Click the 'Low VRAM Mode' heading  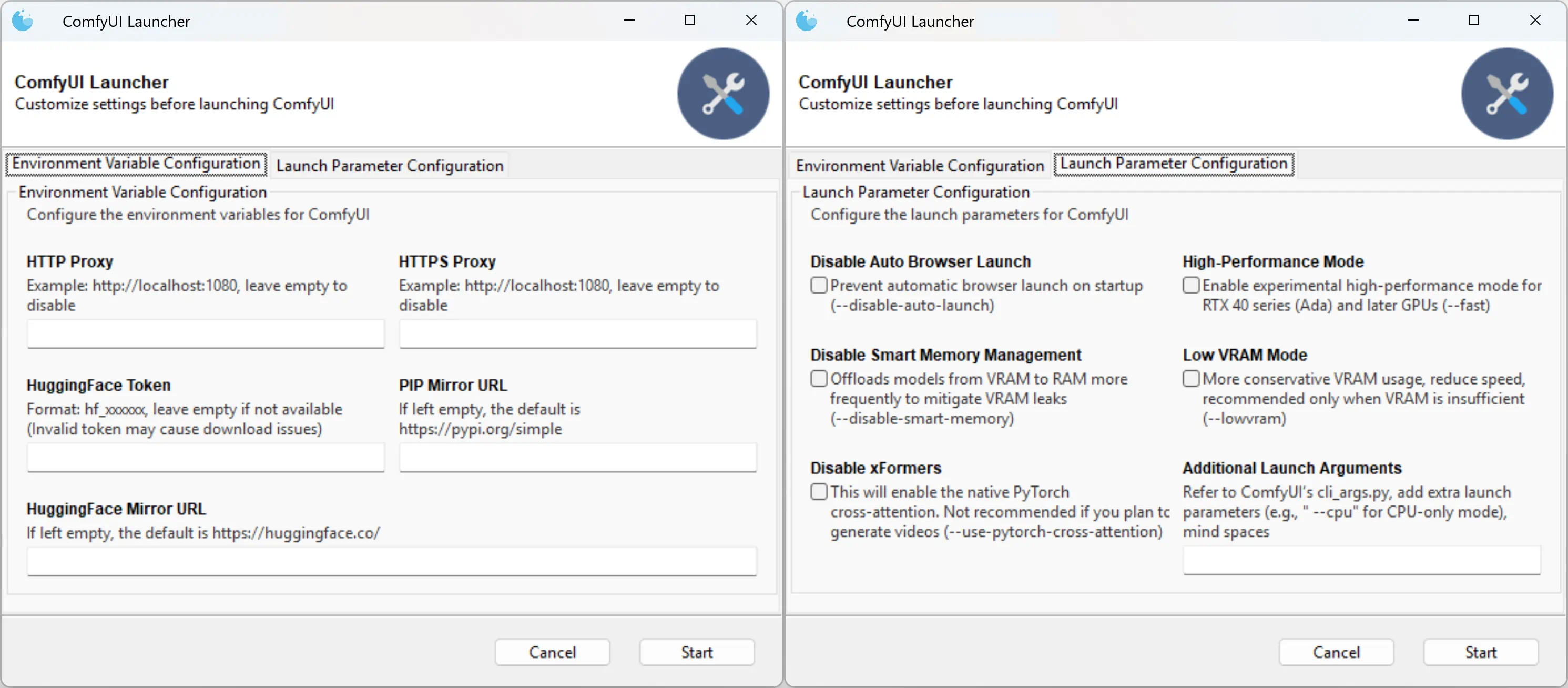[x=1245, y=355]
